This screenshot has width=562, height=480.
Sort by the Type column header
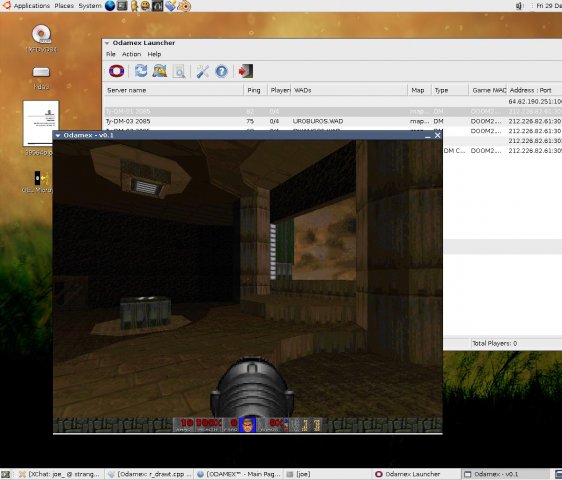450,90
